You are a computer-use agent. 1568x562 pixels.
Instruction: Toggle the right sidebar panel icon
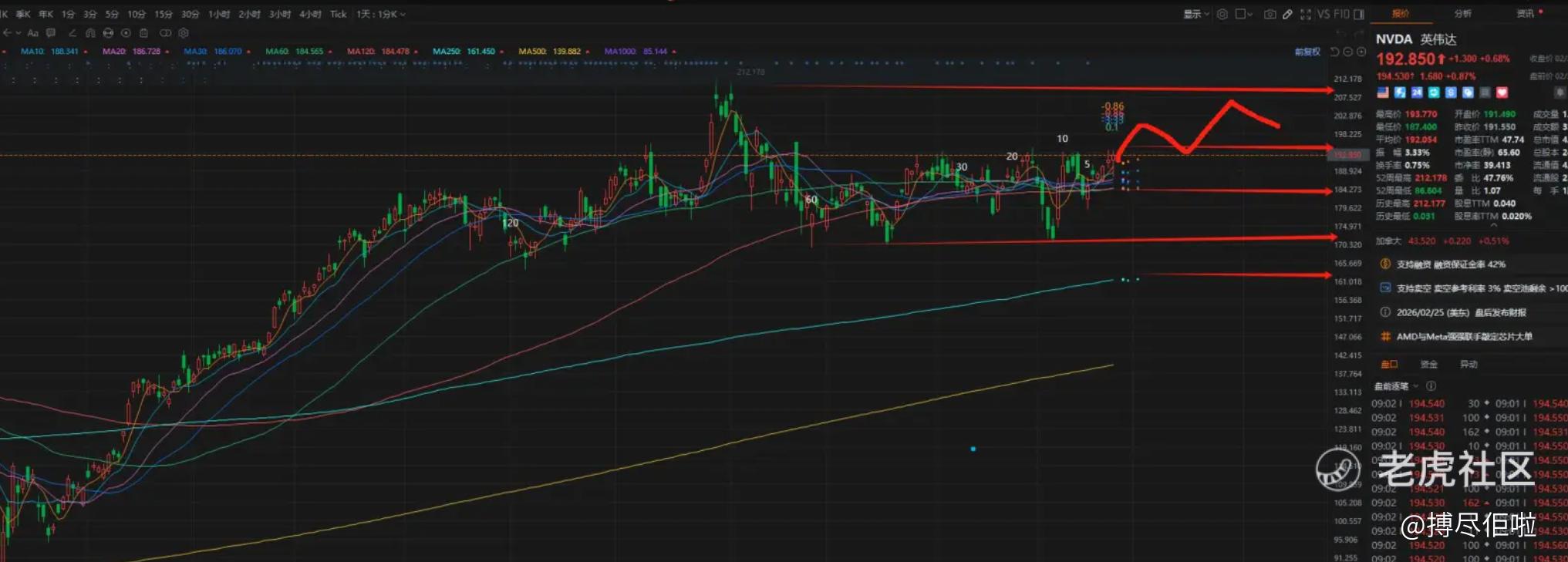click(x=1359, y=14)
